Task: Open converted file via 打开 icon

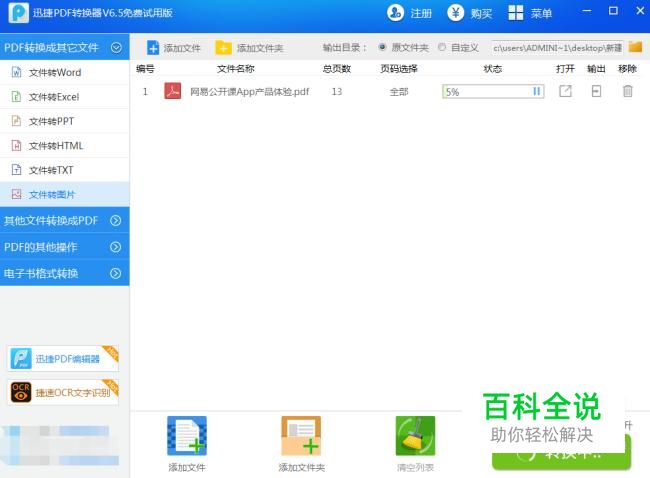Action: tap(565, 91)
